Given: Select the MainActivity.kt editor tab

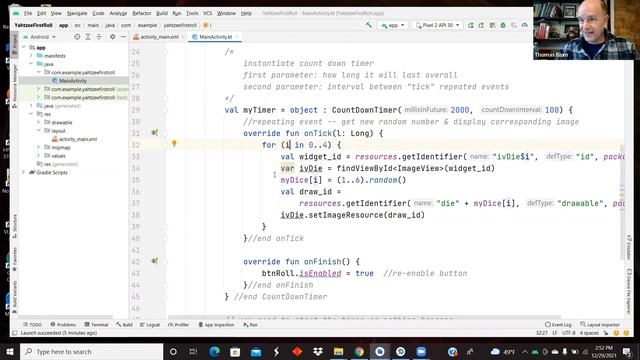Looking at the screenshot, I should pyautogui.click(x=215, y=37).
